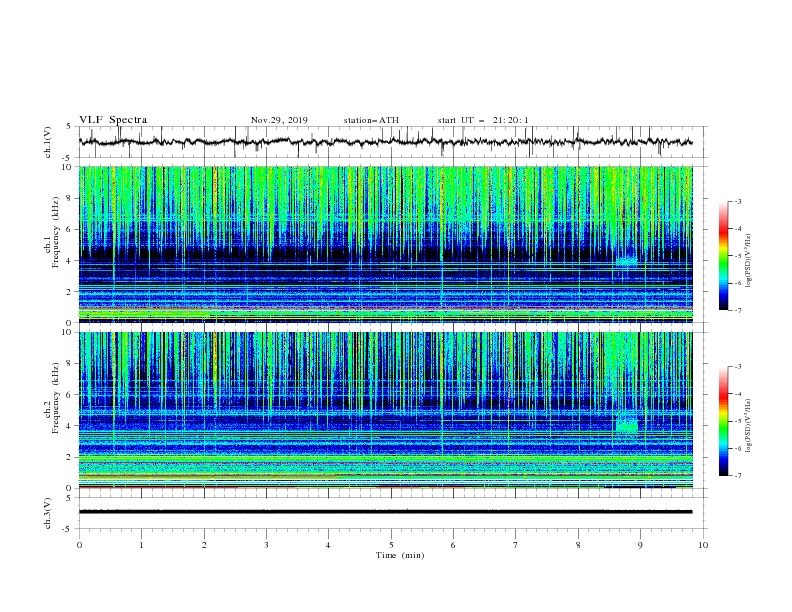Select the 'start UT = 21:20:1' text
Viewport: 792px width, 612px height.
[x=483, y=120]
